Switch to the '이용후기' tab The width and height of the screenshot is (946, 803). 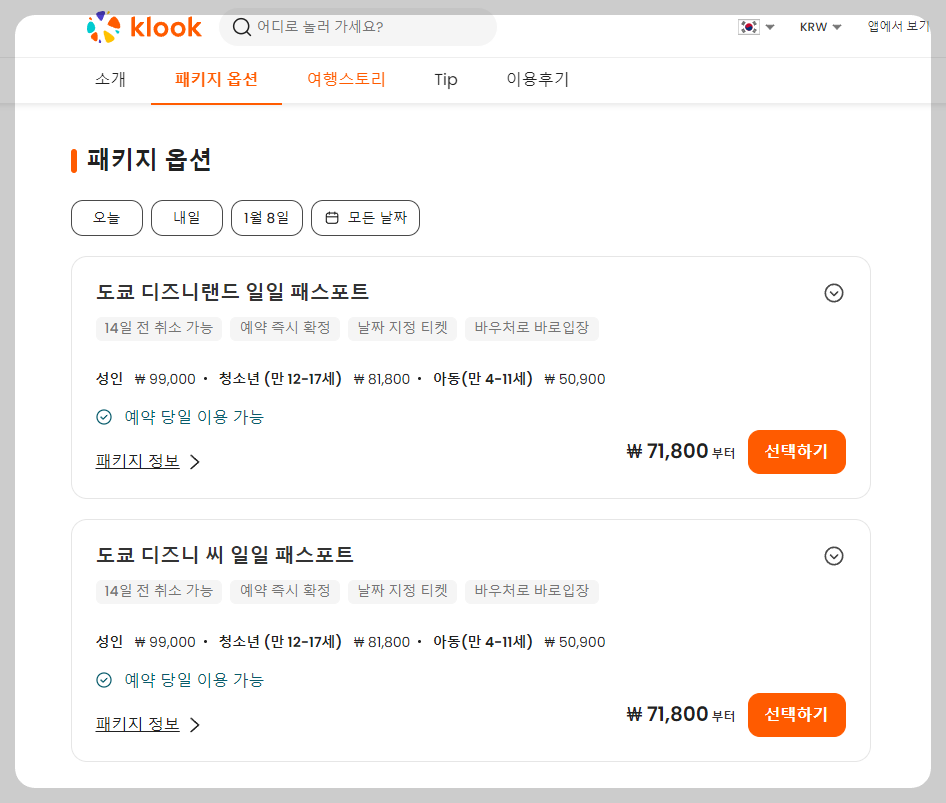pos(538,79)
